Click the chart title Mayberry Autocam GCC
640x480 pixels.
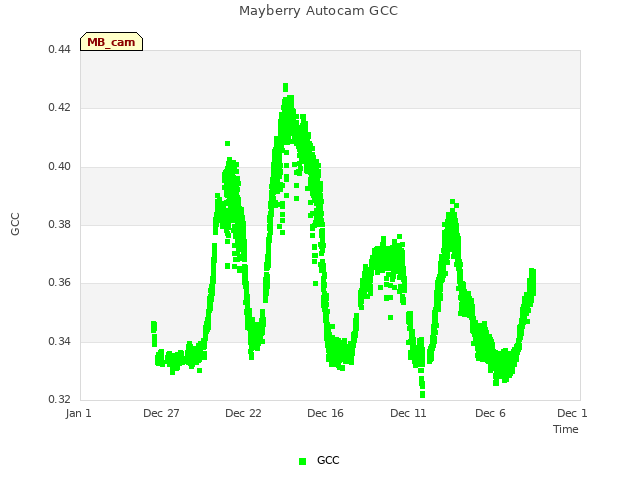[318, 11]
